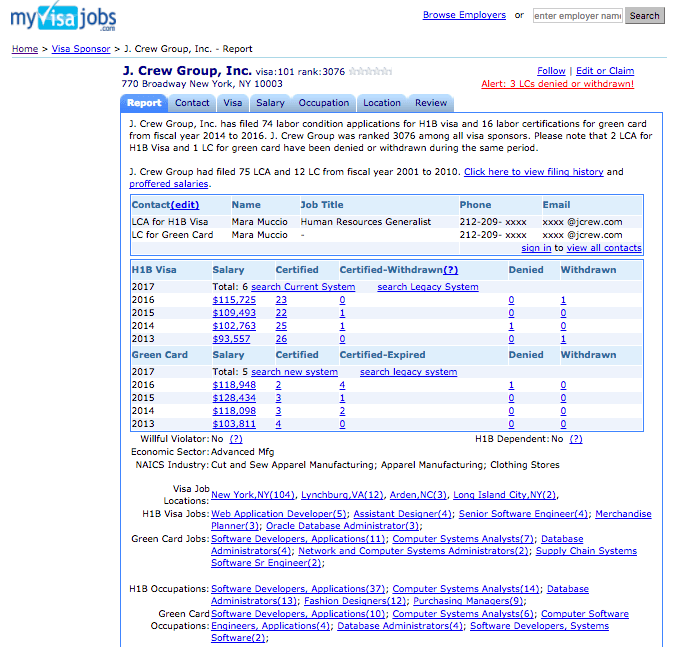Open Network and Computer Systems Administrators(2) link
Screen dimensions: 679x647
(x=413, y=551)
